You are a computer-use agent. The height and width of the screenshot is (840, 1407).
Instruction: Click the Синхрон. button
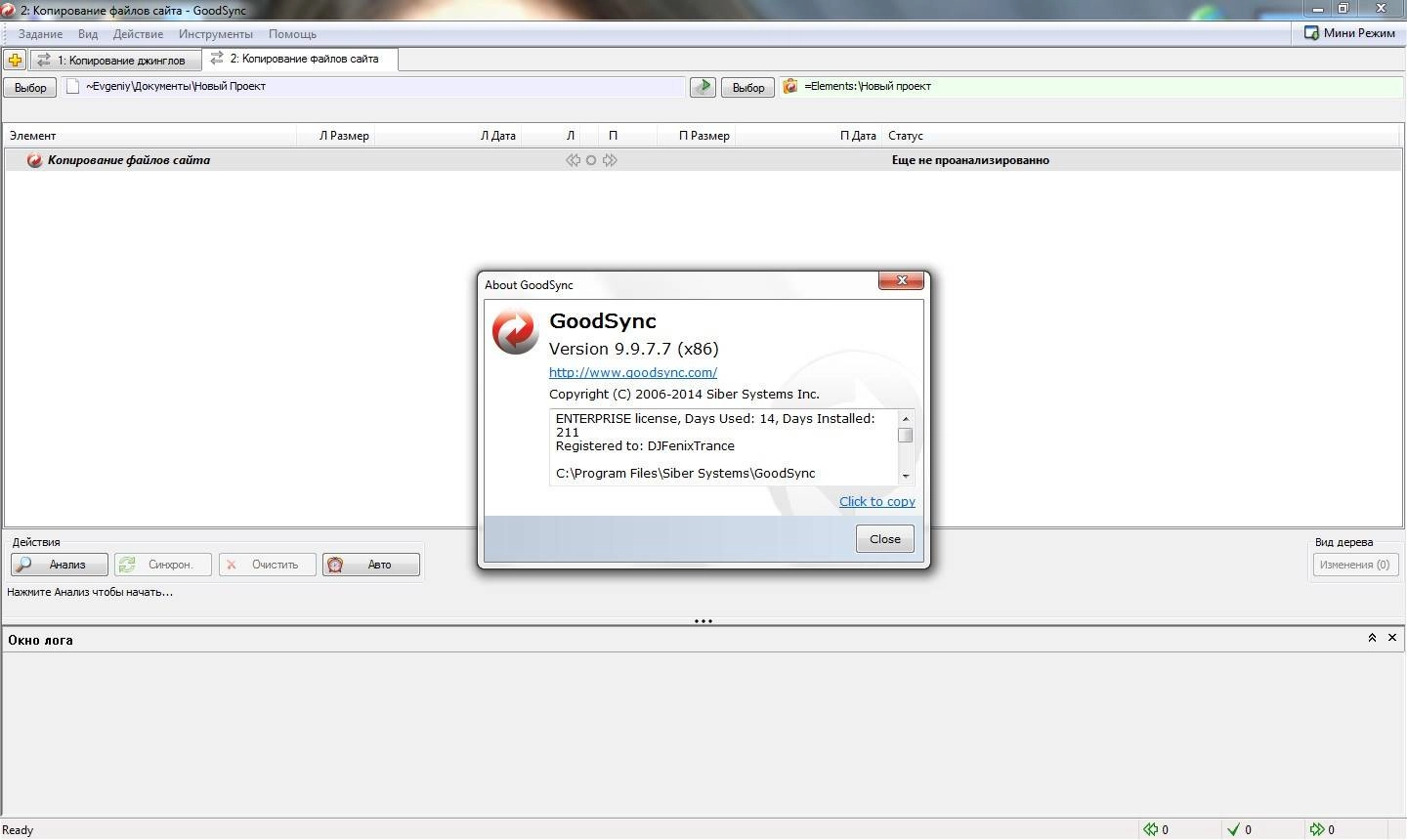pyautogui.click(x=163, y=565)
